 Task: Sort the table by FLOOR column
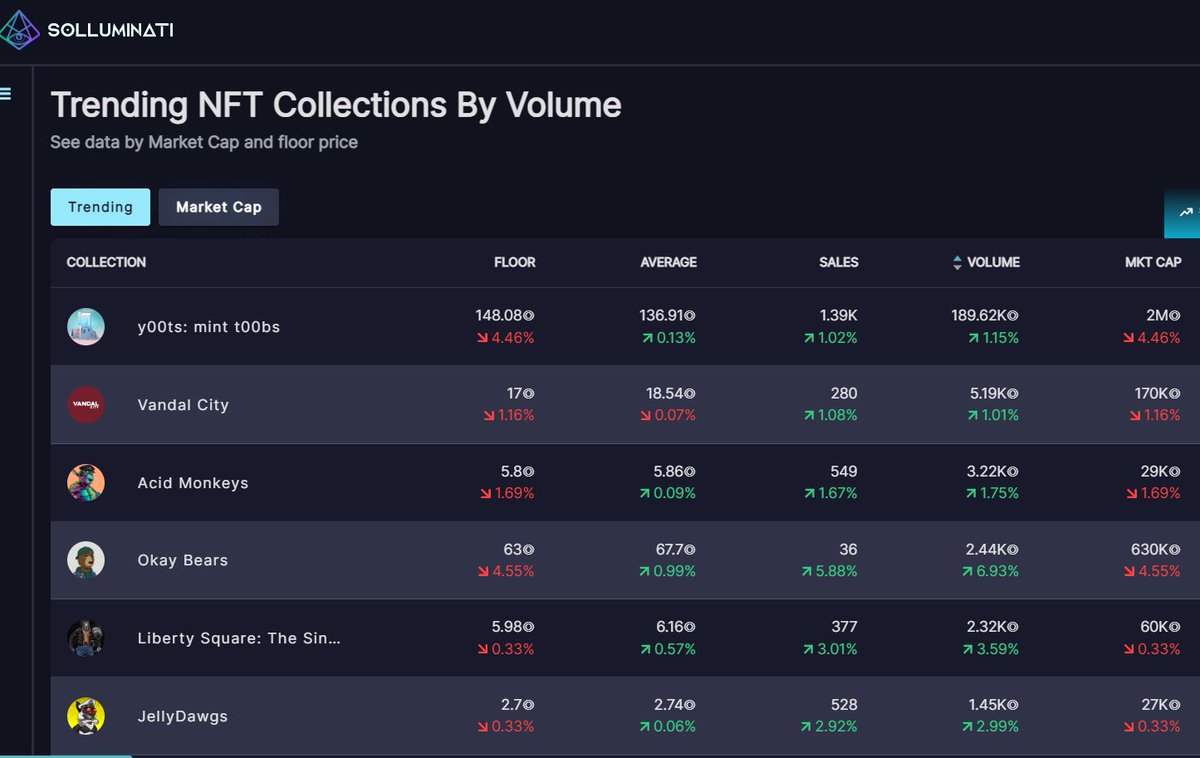tap(515, 262)
